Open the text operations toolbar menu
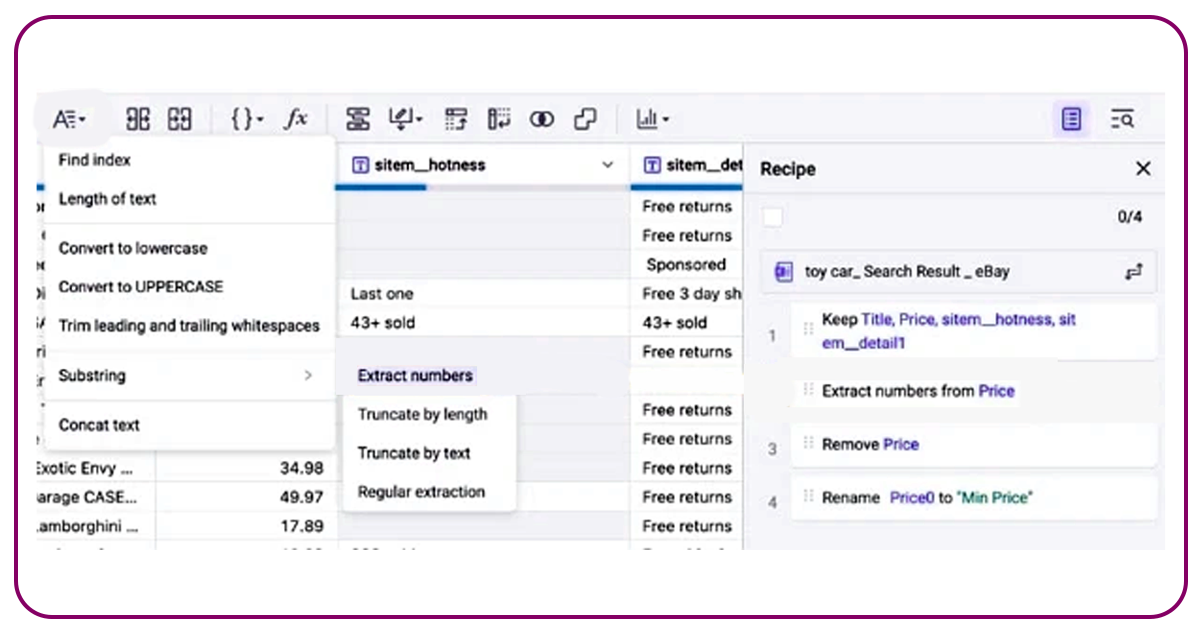This screenshot has height=634, width=1202. click(x=69, y=120)
